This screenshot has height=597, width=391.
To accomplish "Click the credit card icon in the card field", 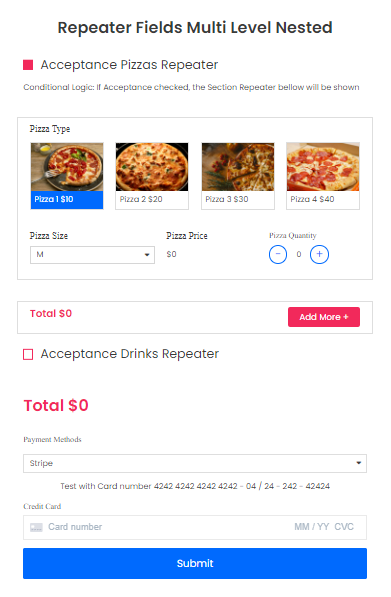I will click(36, 528).
